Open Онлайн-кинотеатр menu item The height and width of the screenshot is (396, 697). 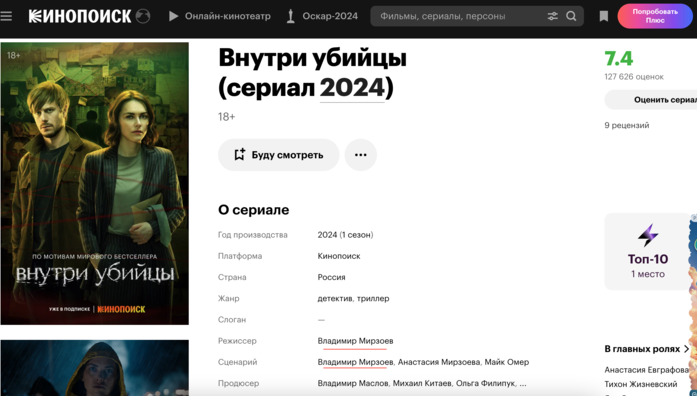click(x=220, y=16)
